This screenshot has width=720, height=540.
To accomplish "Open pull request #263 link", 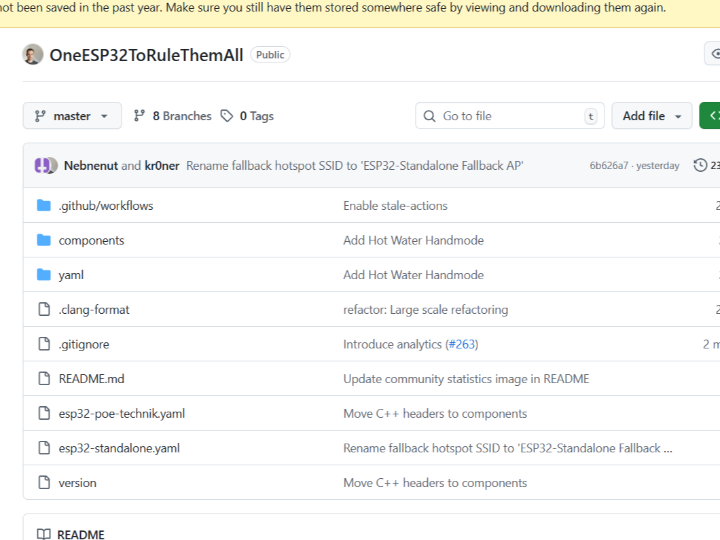I will pos(462,344).
